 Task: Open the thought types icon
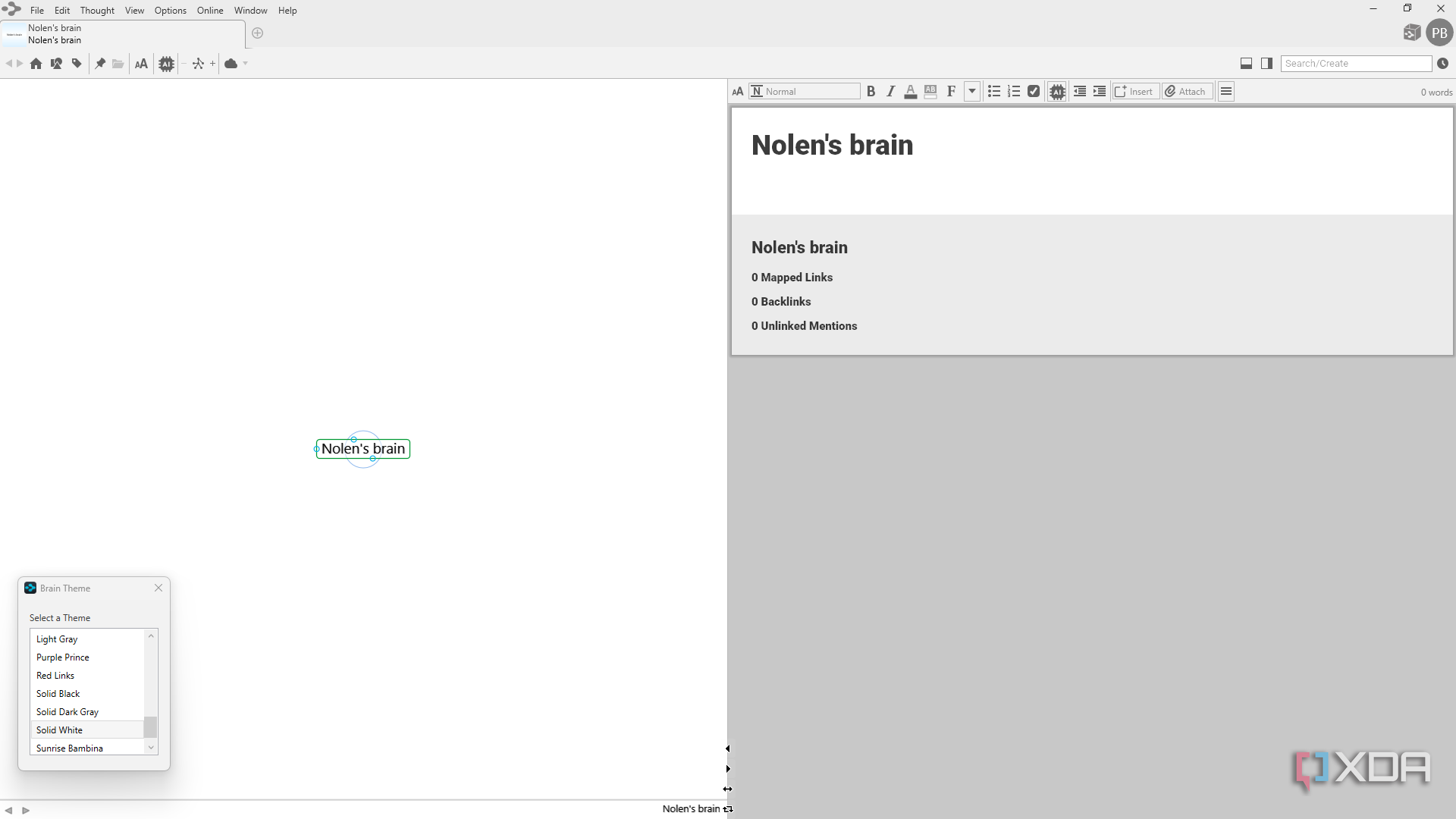point(56,64)
